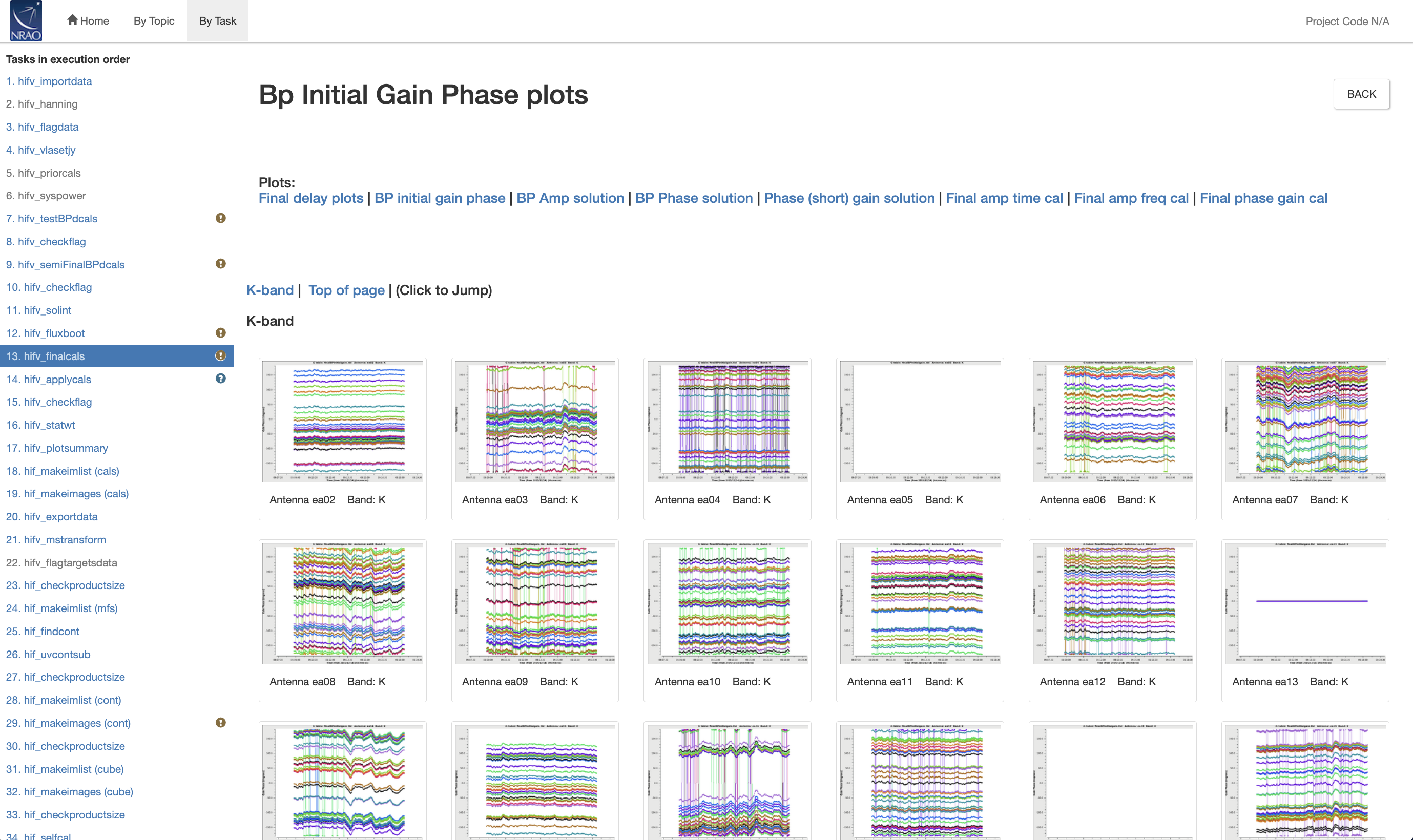The height and width of the screenshot is (840, 1413).
Task: Open Antenna ea04 plot thumbnail
Action: click(x=728, y=421)
